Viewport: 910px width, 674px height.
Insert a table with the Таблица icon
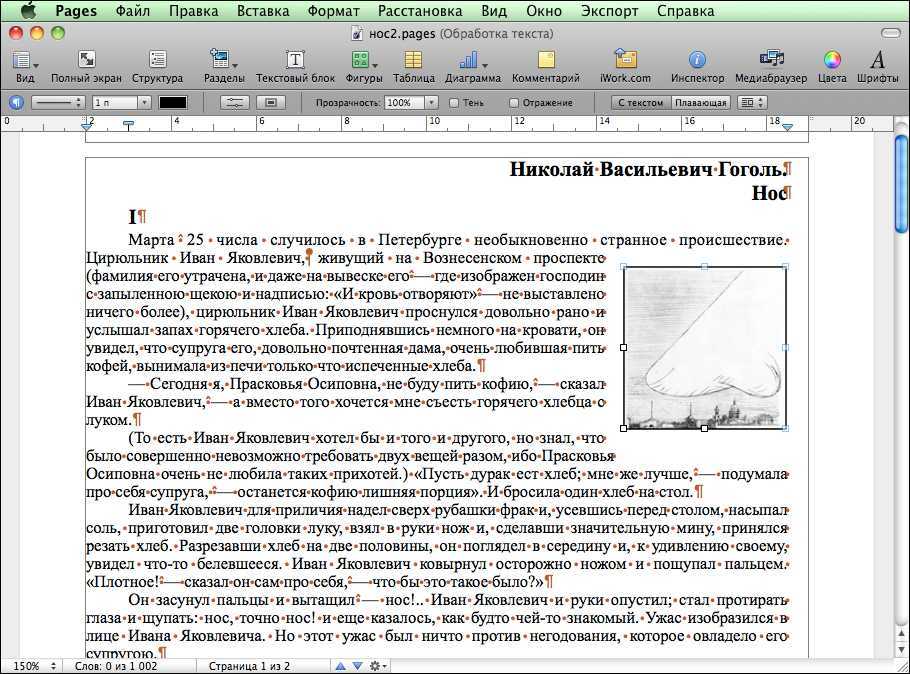[x=413, y=61]
